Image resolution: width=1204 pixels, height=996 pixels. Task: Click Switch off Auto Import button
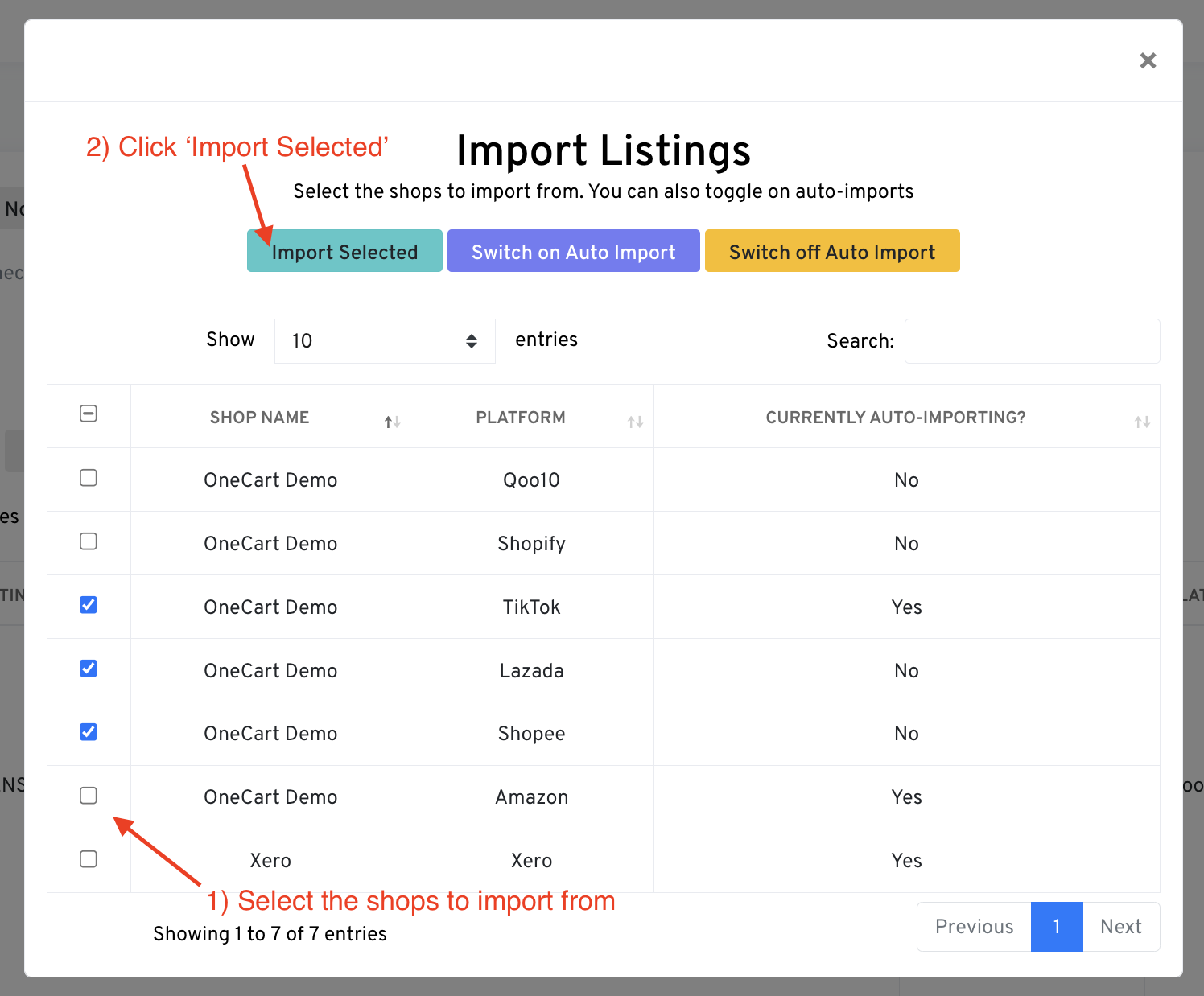point(831,251)
